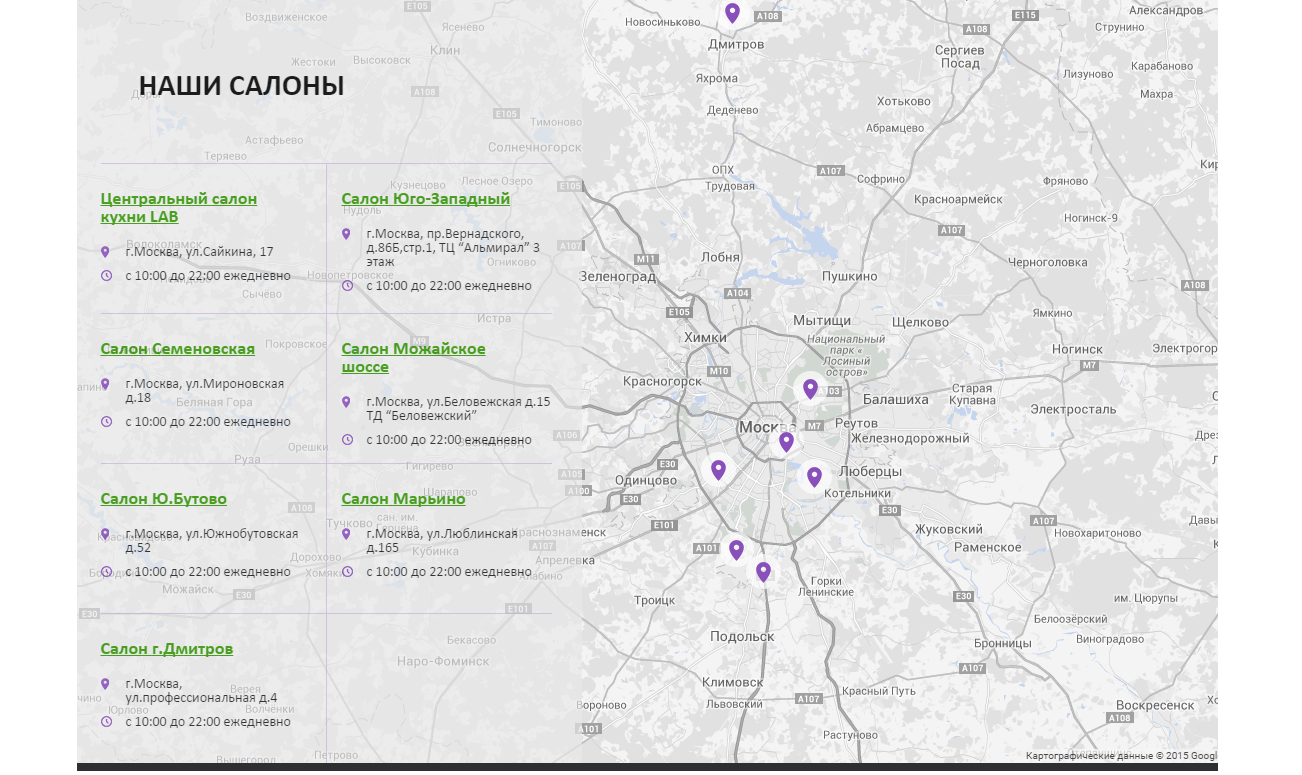Click clock icon in Салон Марьино block
This screenshot has width=1302, height=775.
347,571
